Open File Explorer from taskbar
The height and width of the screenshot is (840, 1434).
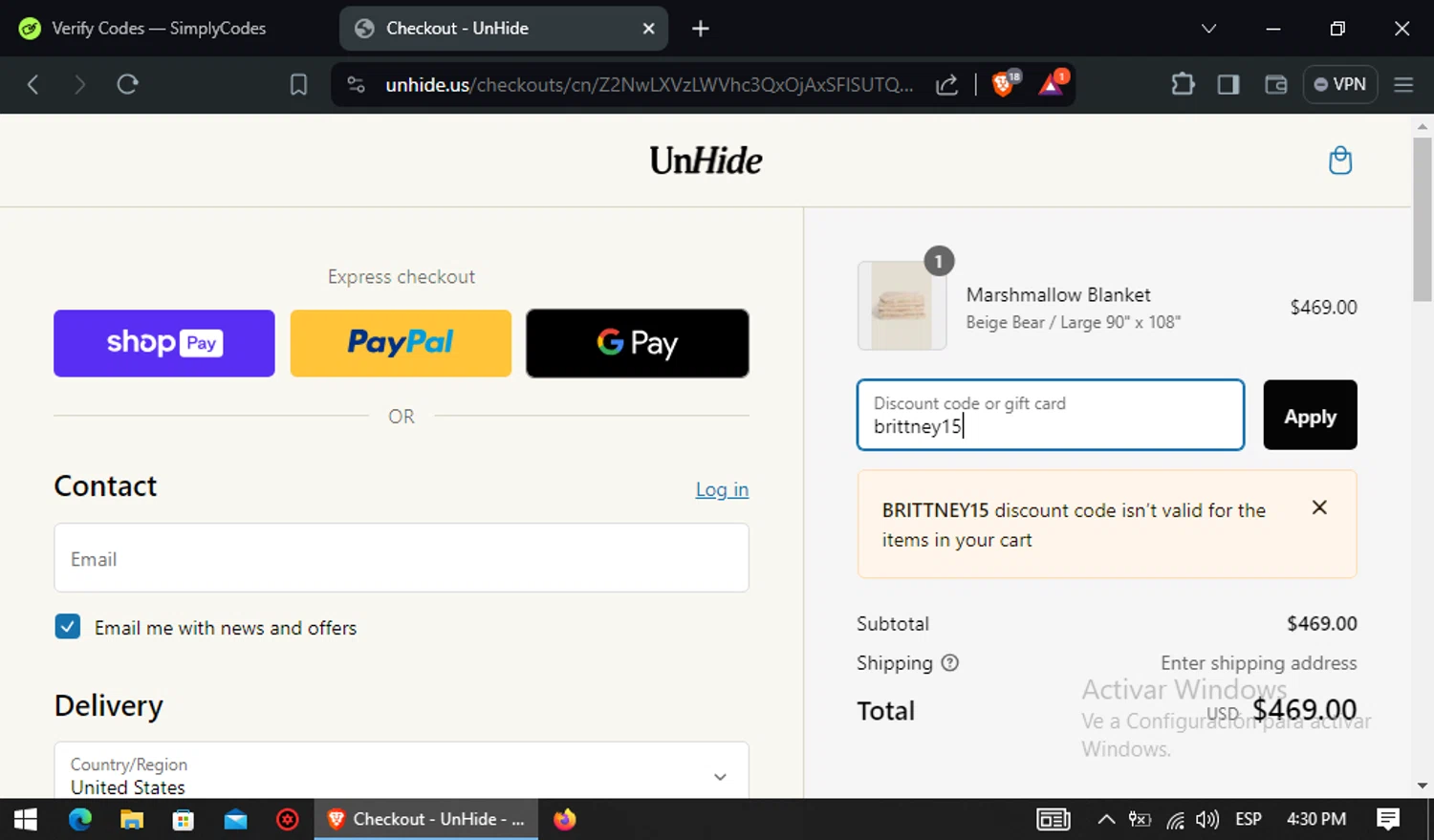tap(131, 819)
